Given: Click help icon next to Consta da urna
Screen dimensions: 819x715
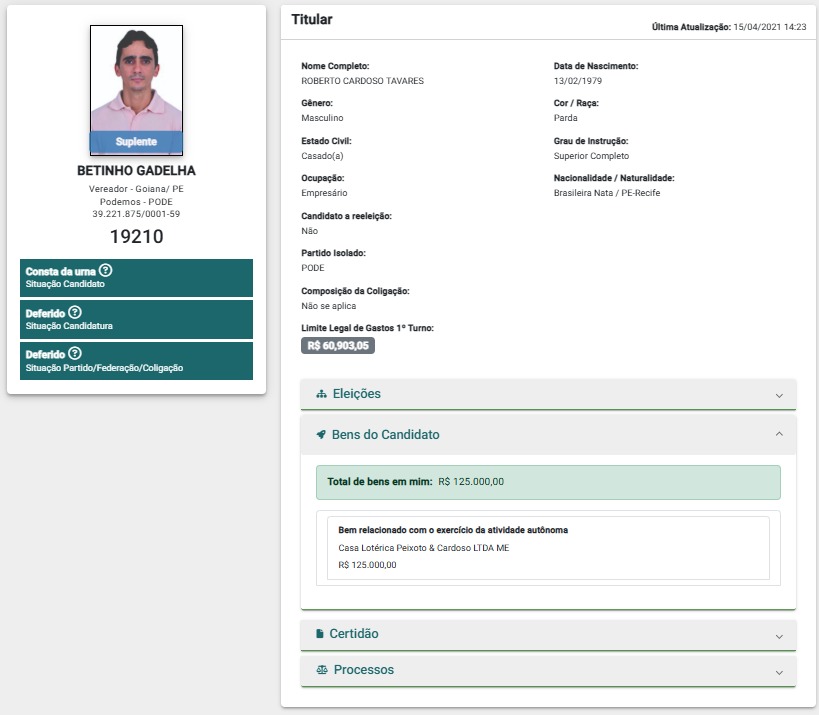Looking at the screenshot, I should (106, 271).
